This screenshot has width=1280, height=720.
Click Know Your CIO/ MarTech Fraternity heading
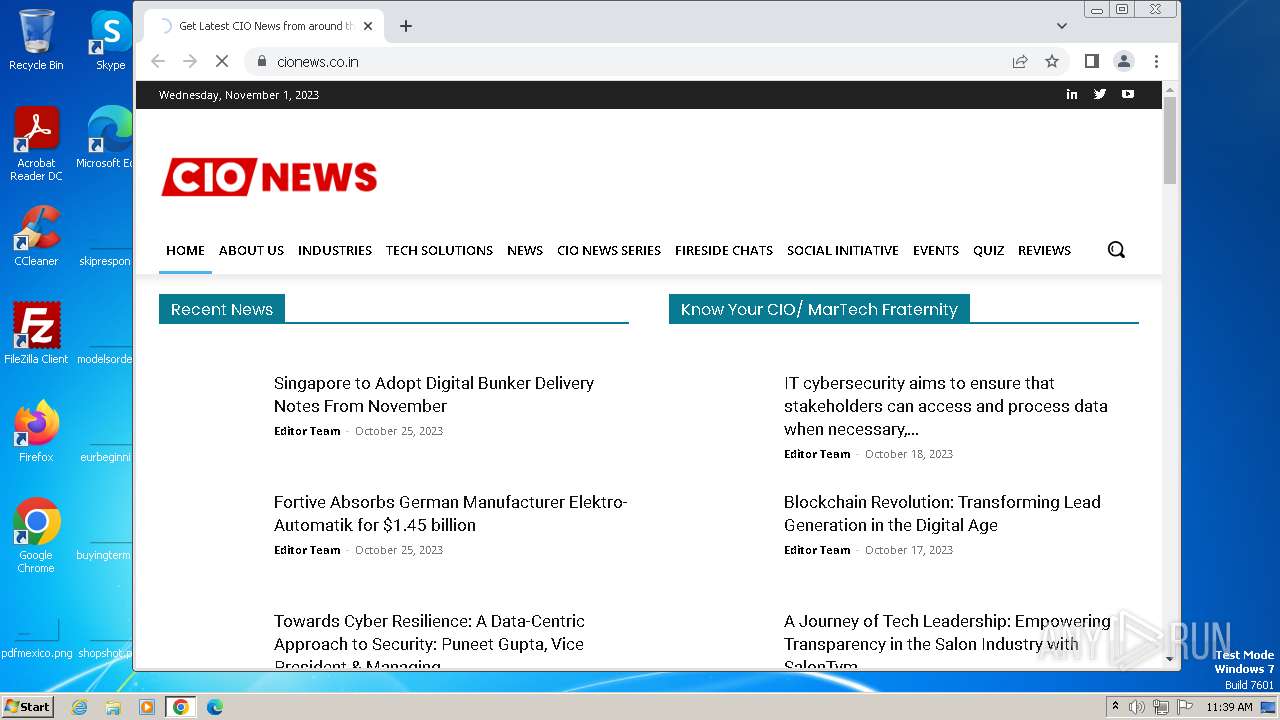(819, 309)
